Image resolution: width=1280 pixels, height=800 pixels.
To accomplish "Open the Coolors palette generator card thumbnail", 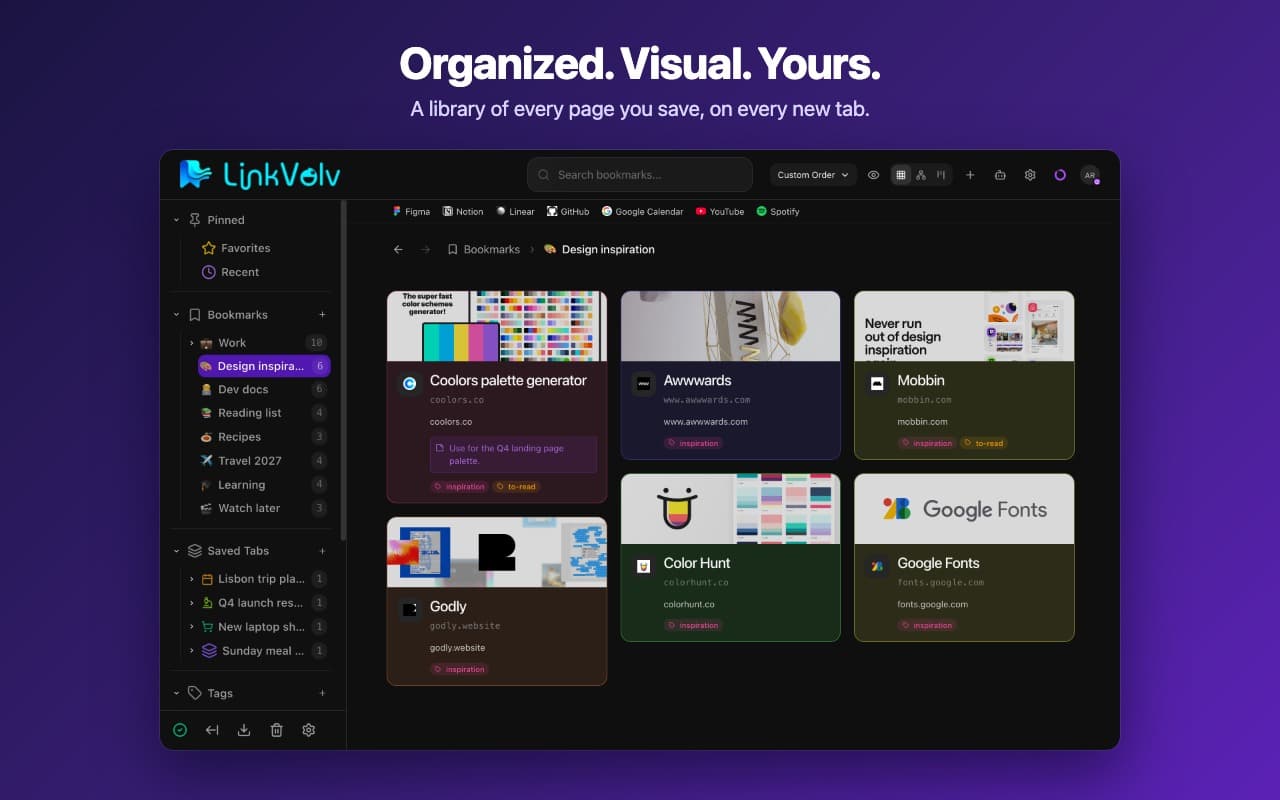I will 497,326.
